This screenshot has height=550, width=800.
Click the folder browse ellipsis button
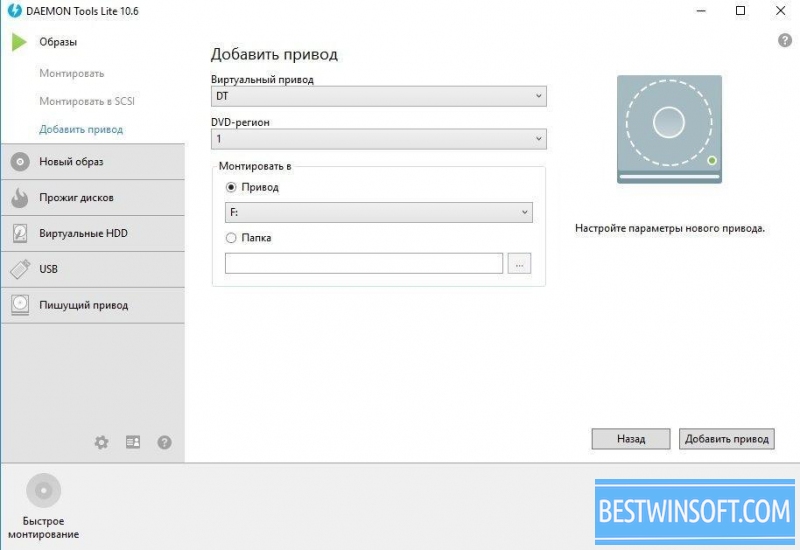[519, 263]
